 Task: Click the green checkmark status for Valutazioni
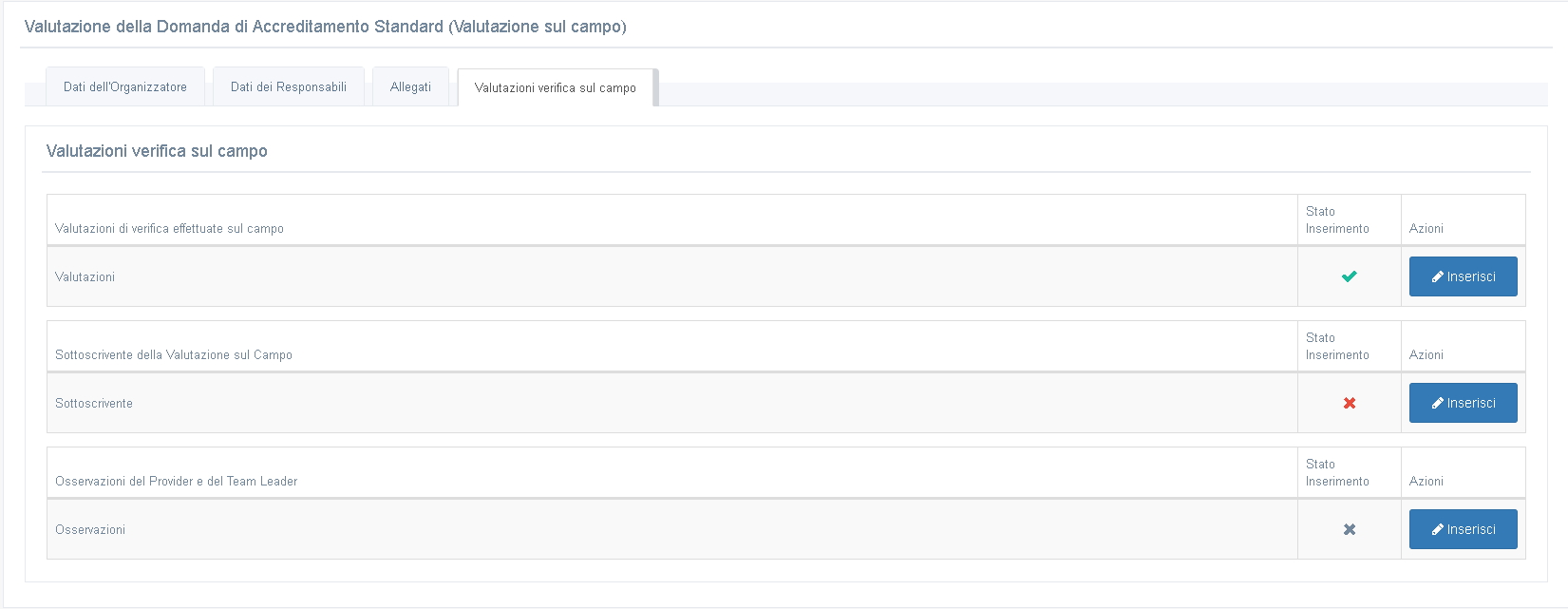pos(1349,276)
